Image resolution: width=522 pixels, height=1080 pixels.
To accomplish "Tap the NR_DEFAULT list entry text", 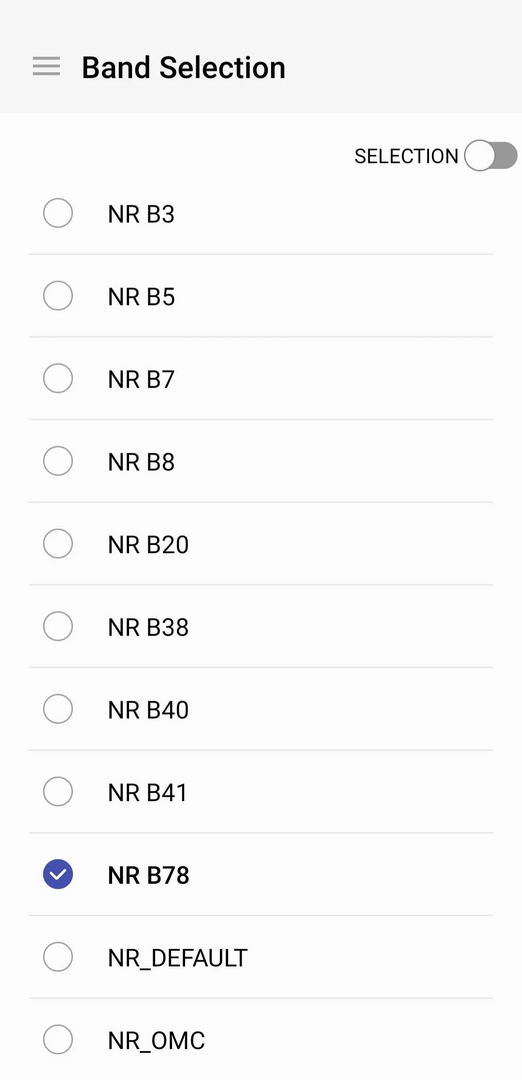I will pos(178,958).
